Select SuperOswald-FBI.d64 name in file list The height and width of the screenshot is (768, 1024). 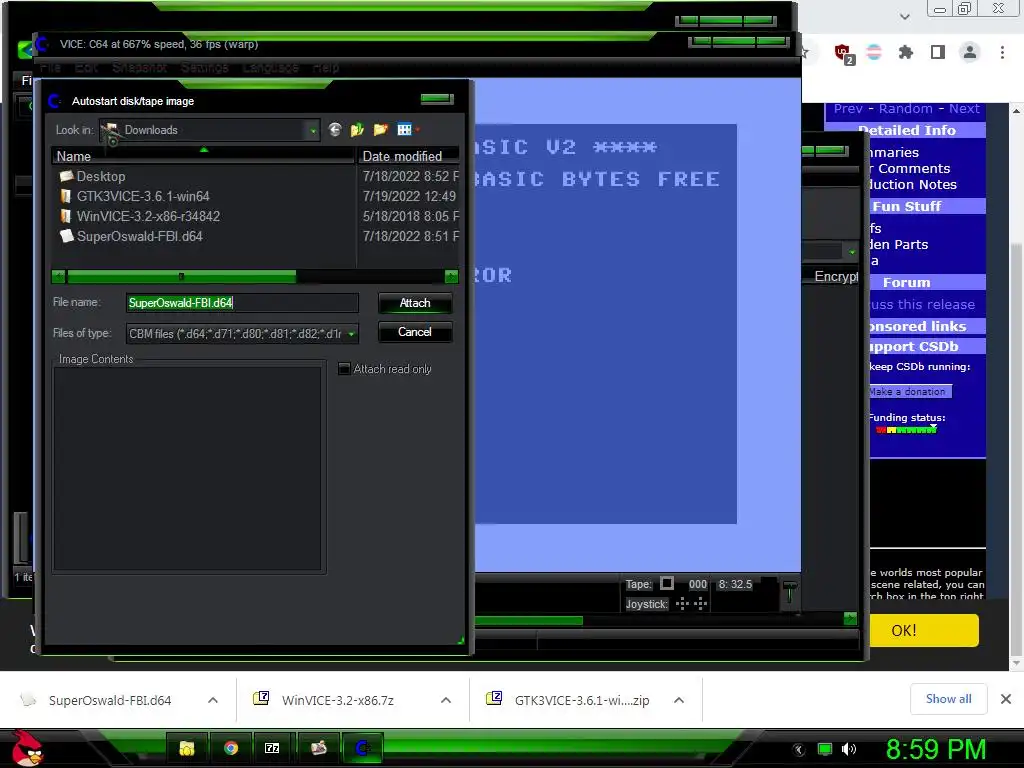(x=140, y=236)
